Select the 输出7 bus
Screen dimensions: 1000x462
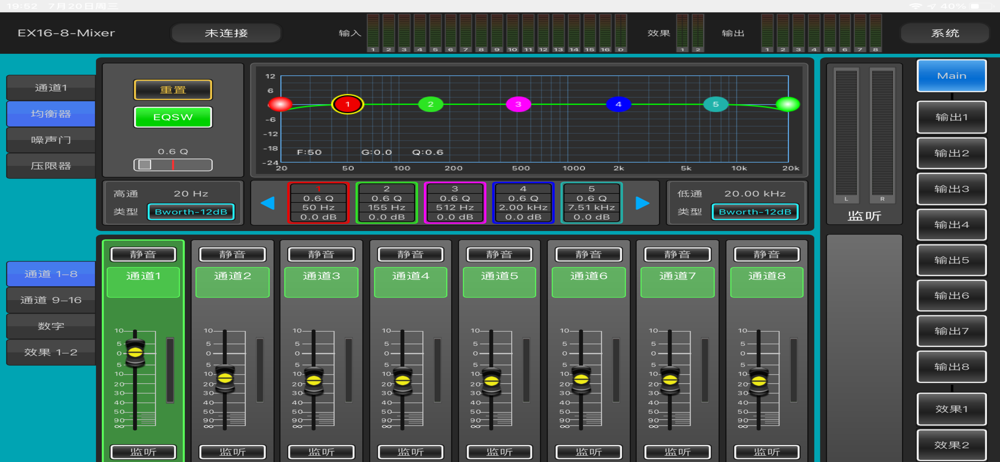click(952, 331)
